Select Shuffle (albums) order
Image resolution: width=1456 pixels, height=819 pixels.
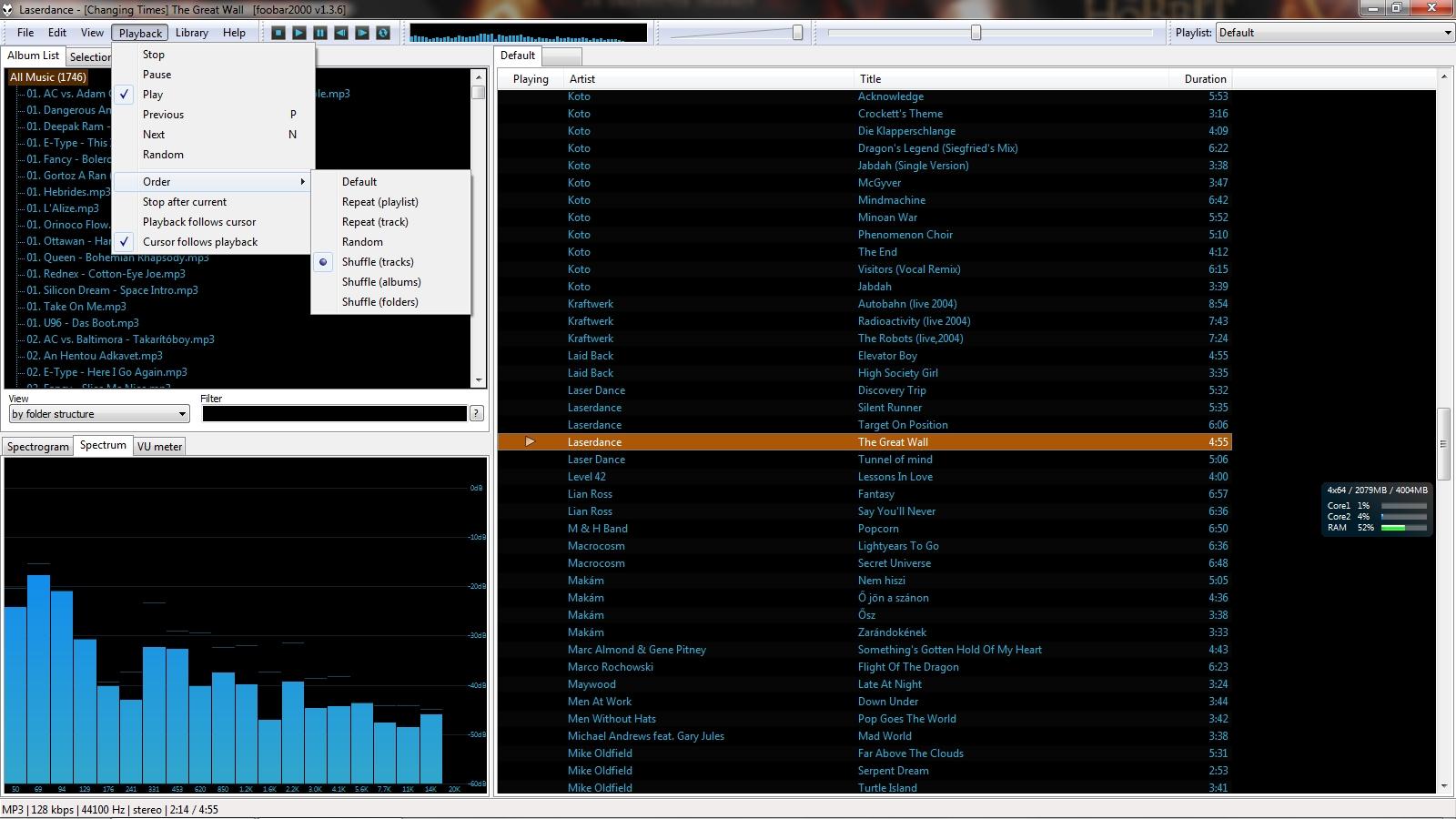coord(390,282)
